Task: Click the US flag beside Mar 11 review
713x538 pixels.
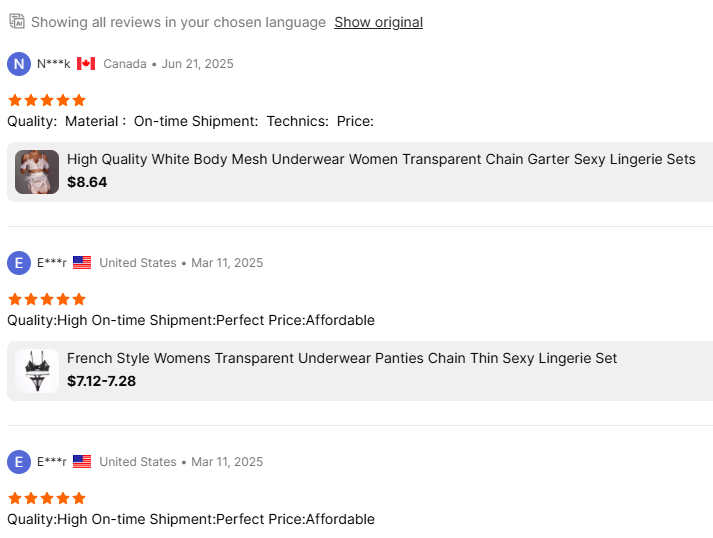Action: pyautogui.click(x=82, y=263)
